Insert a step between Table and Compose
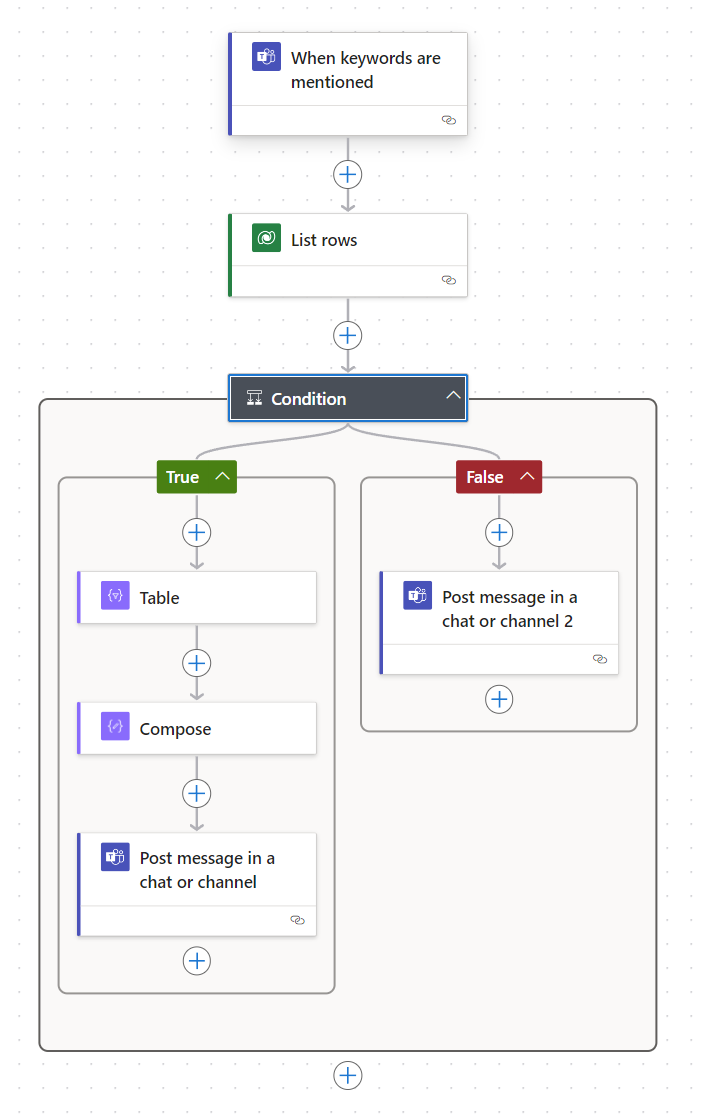The image size is (707, 1115). 196,662
